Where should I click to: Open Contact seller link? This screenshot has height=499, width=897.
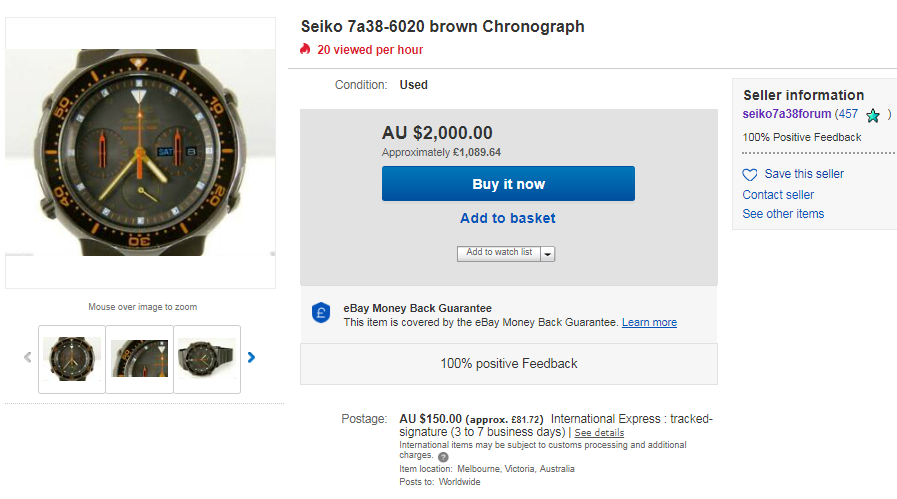click(x=778, y=195)
